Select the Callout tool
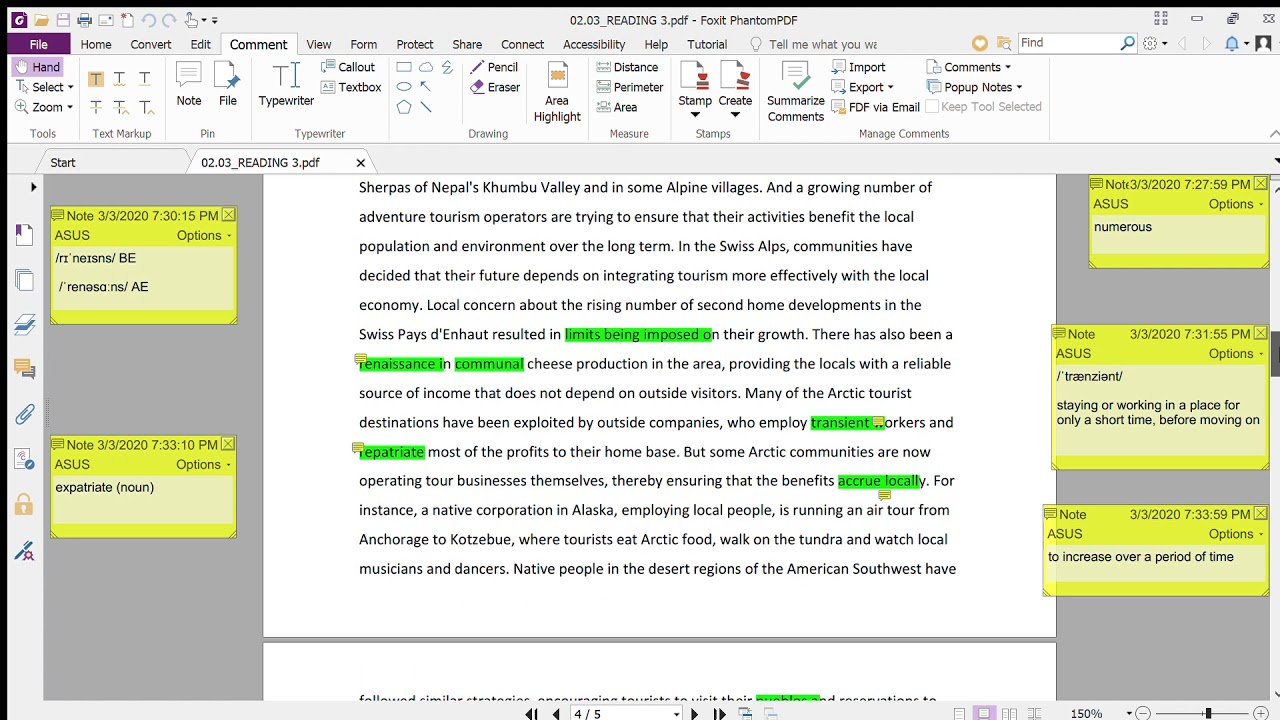The height and width of the screenshot is (720, 1280). [348, 67]
